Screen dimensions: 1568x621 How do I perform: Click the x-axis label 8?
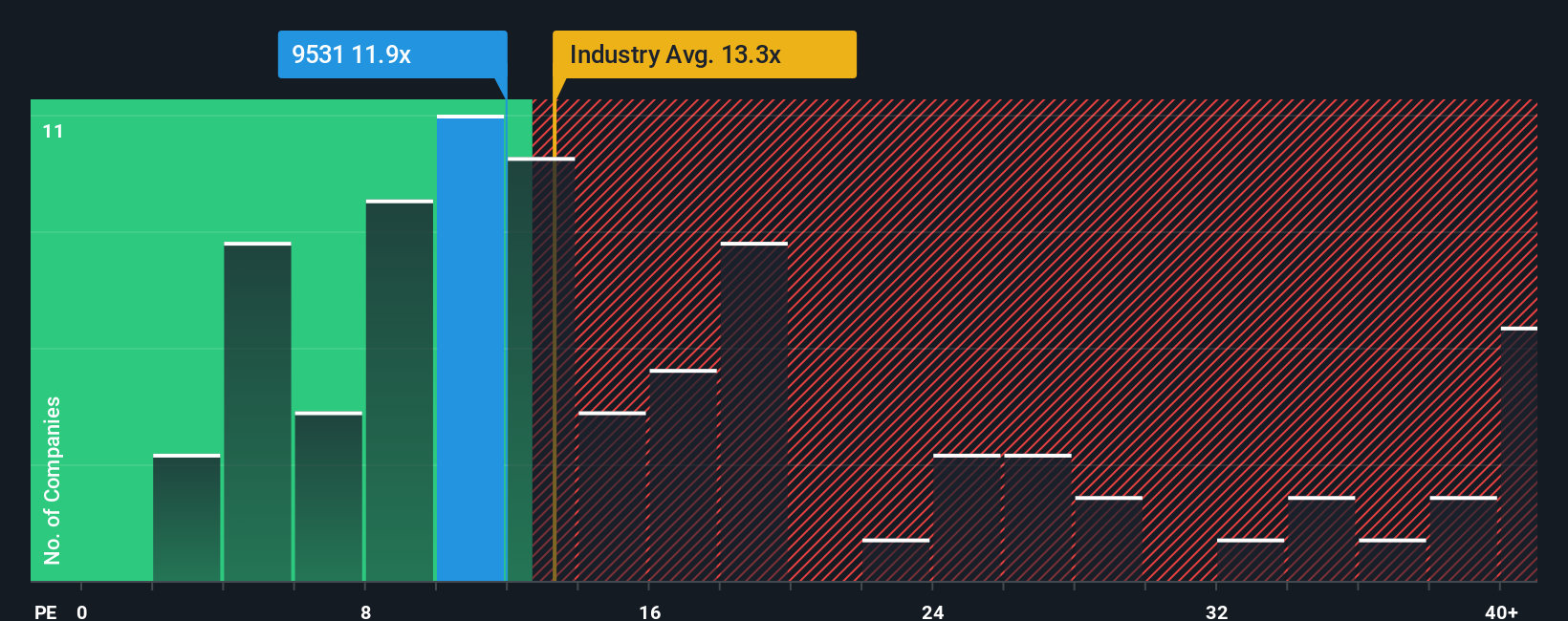[x=366, y=611]
